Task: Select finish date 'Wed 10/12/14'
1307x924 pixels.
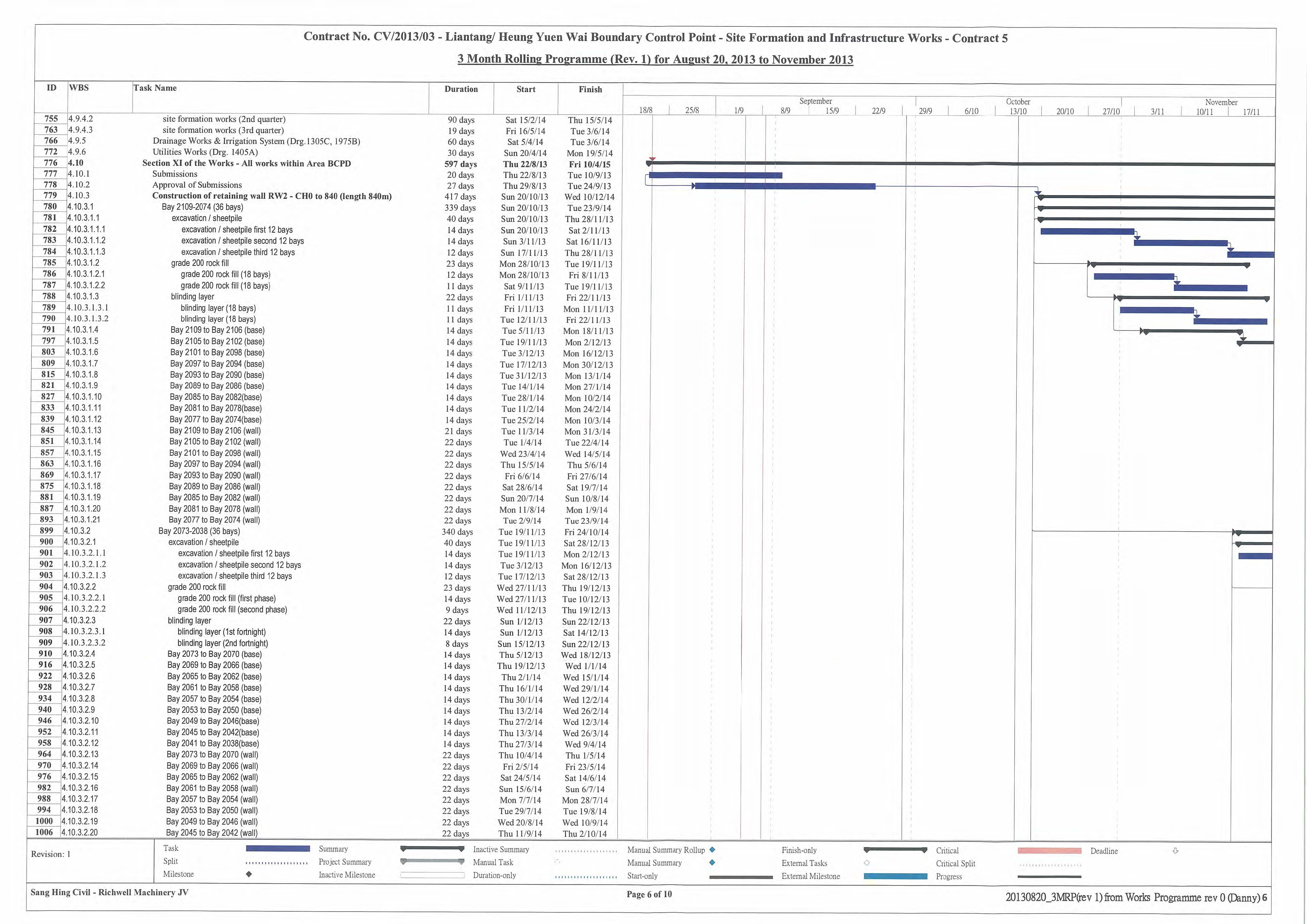Action: coord(589,197)
